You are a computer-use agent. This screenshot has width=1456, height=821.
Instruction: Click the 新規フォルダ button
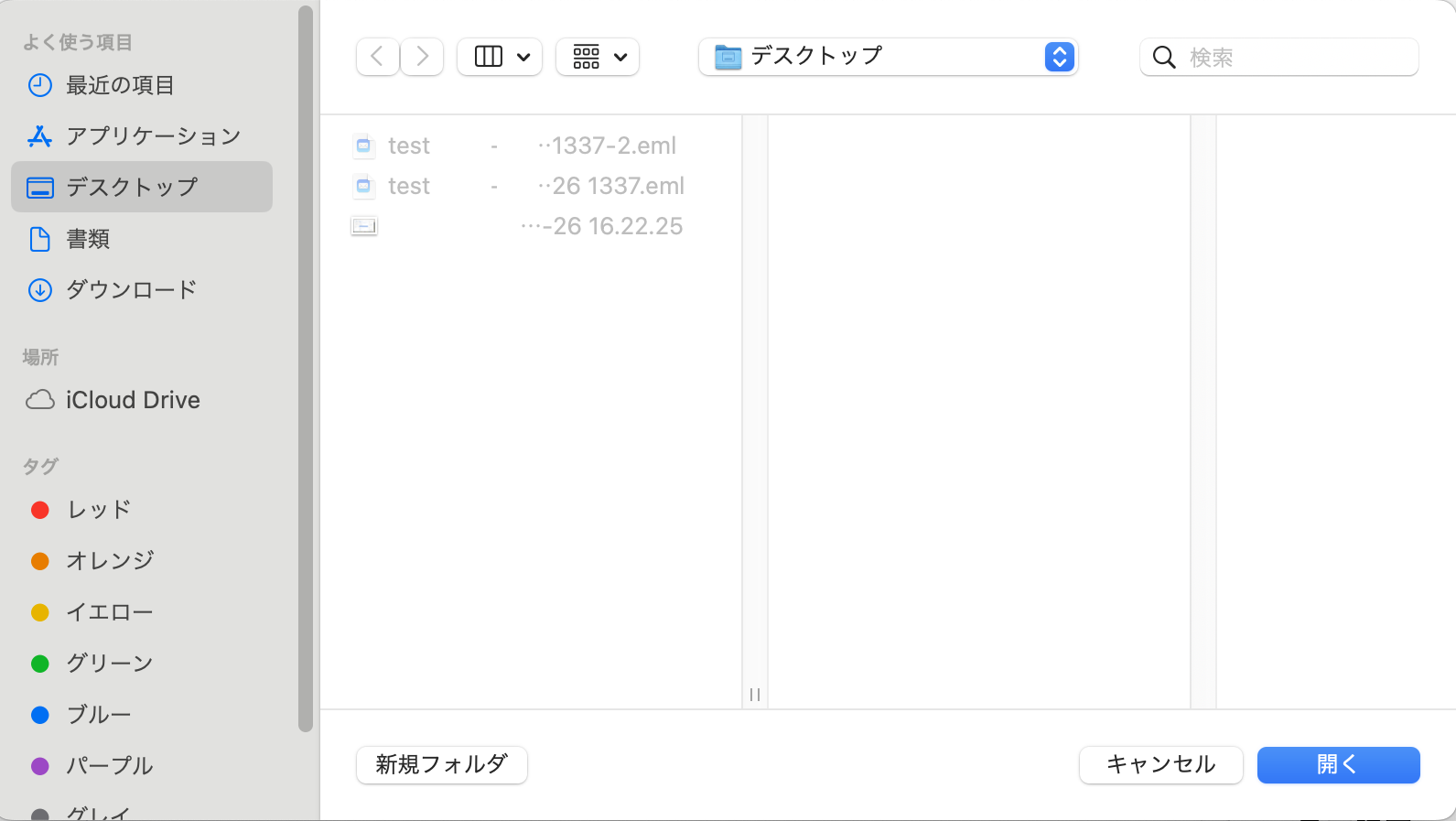tap(442, 764)
